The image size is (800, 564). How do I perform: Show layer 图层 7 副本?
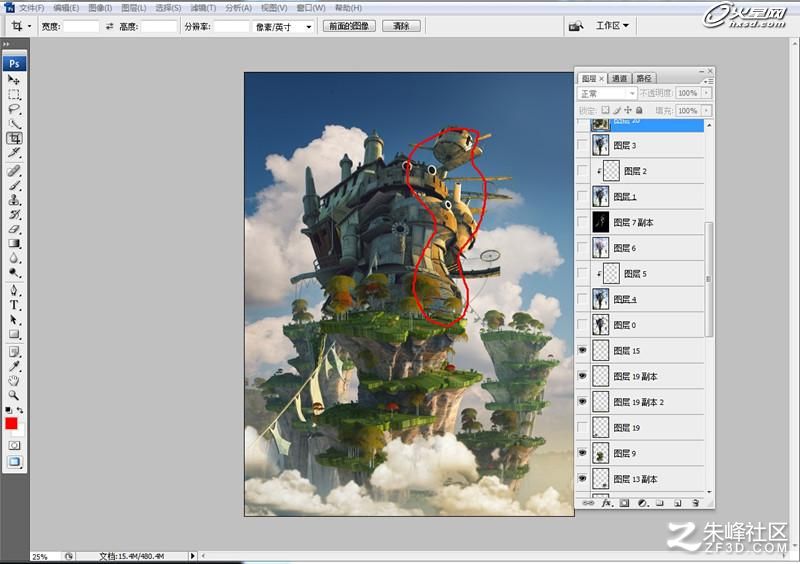582,222
